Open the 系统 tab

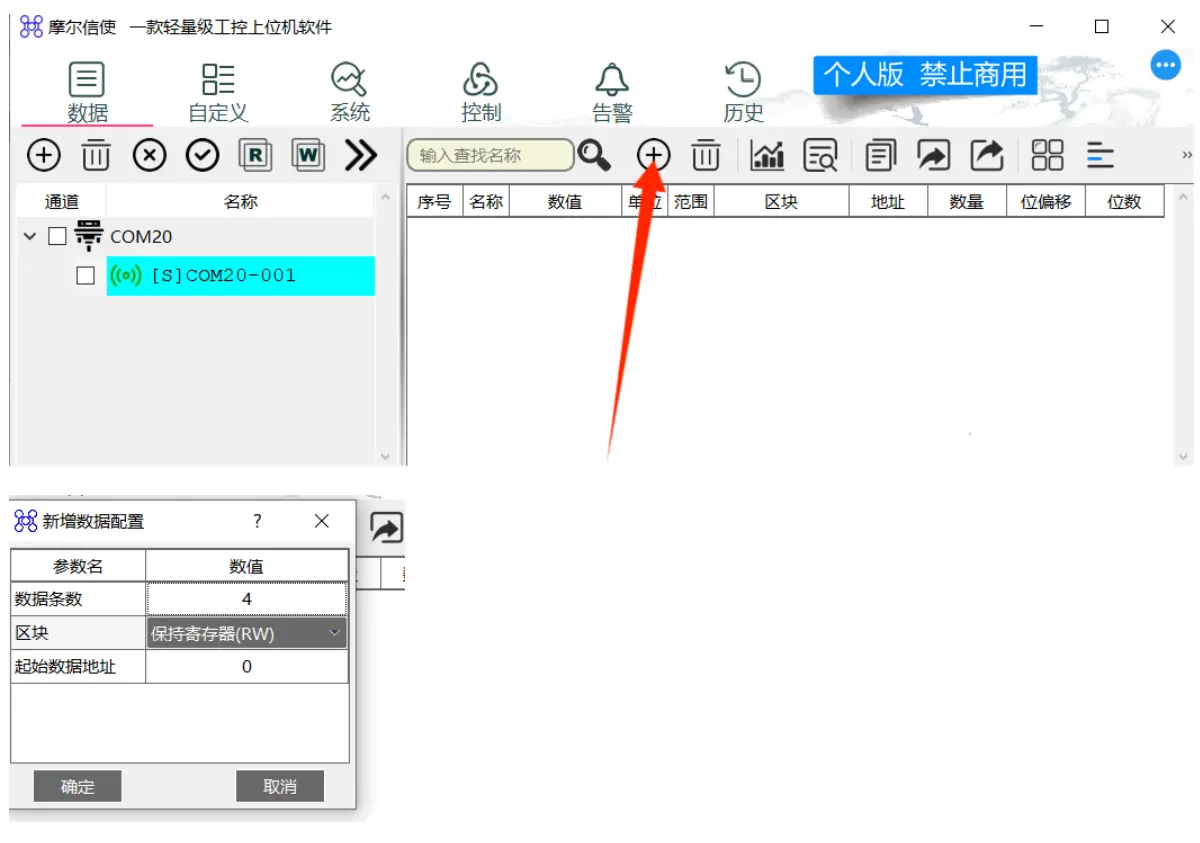coord(350,93)
